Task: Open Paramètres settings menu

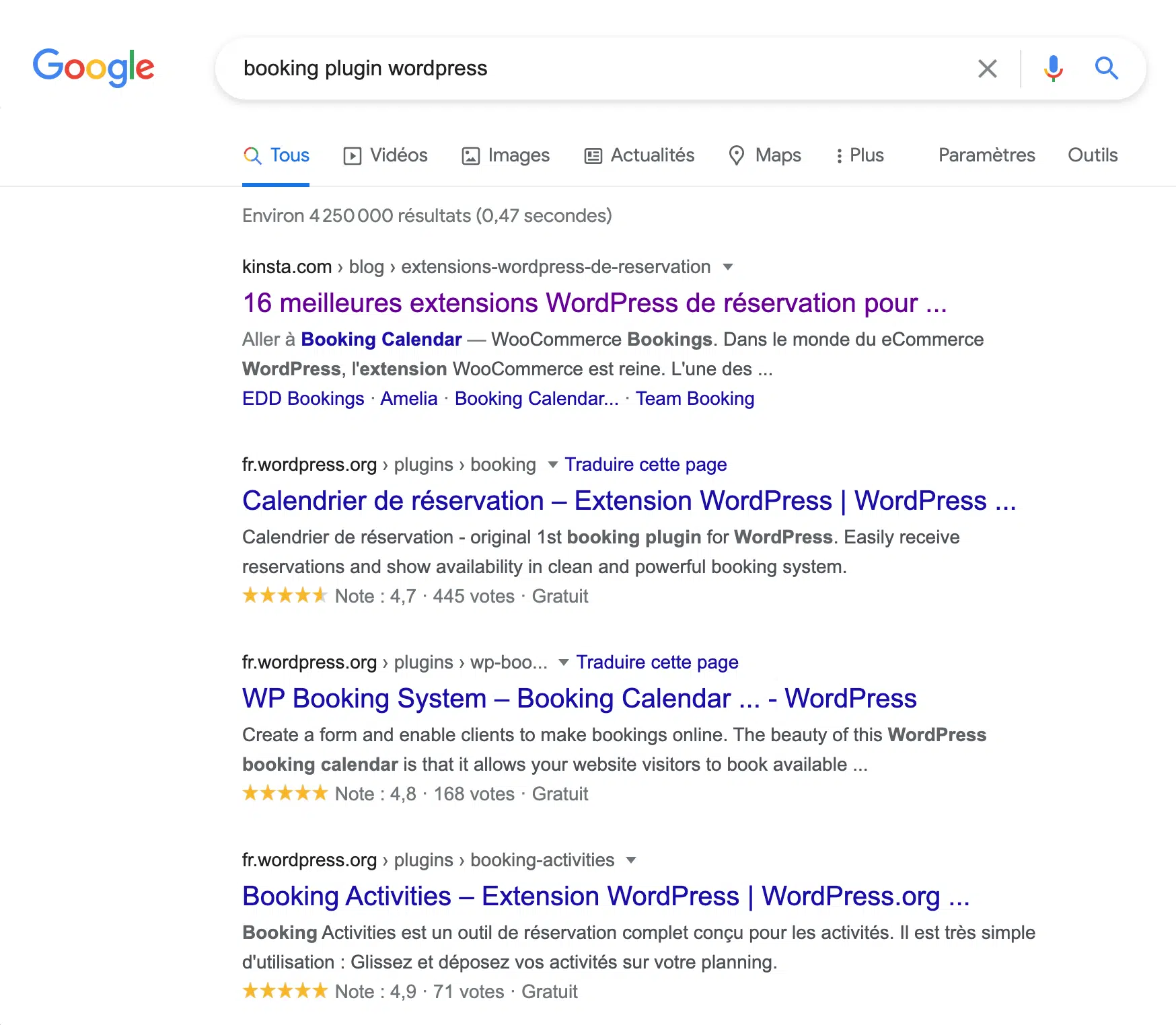Action: 986,155
